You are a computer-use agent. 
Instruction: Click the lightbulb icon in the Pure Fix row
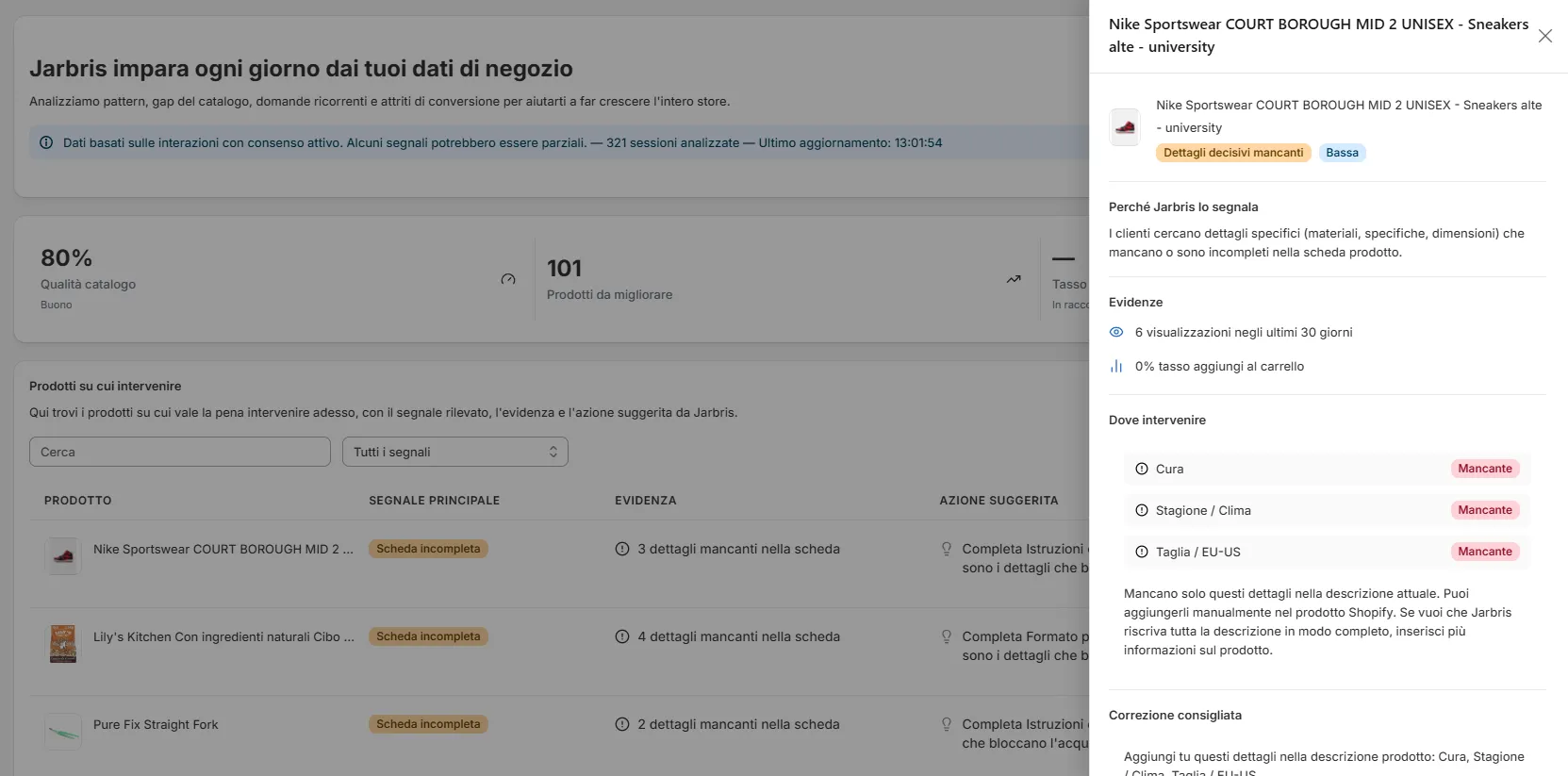pyautogui.click(x=947, y=724)
